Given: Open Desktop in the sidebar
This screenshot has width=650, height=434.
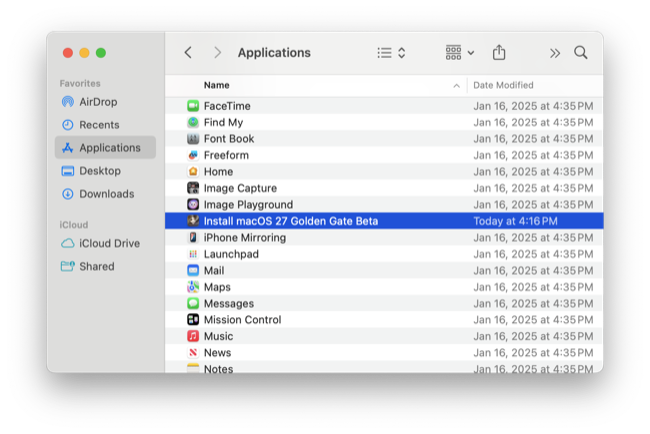Looking at the screenshot, I should tap(105, 171).
